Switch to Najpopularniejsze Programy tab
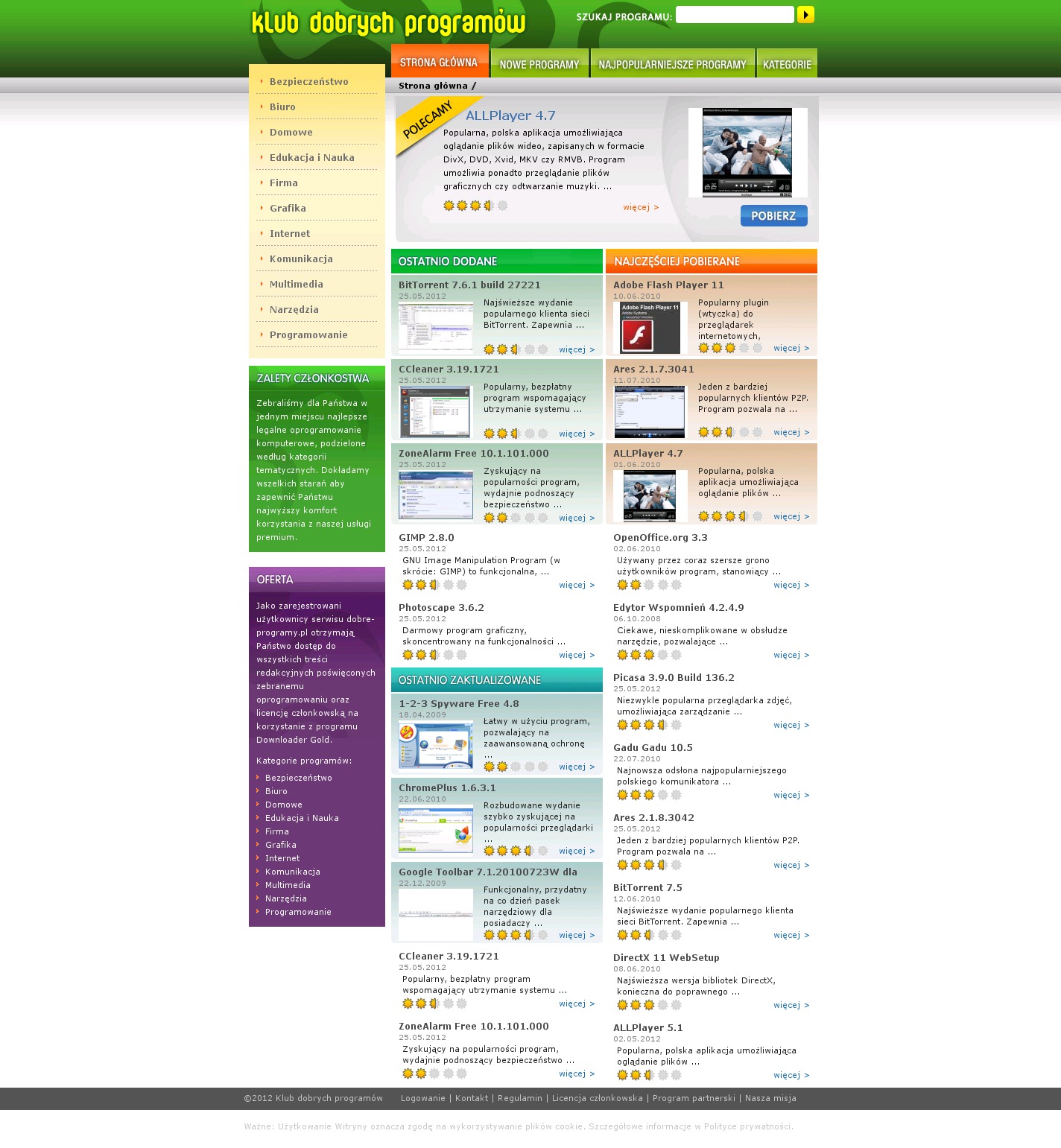Viewport: 1061px width, 1148px height. (672, 64)
